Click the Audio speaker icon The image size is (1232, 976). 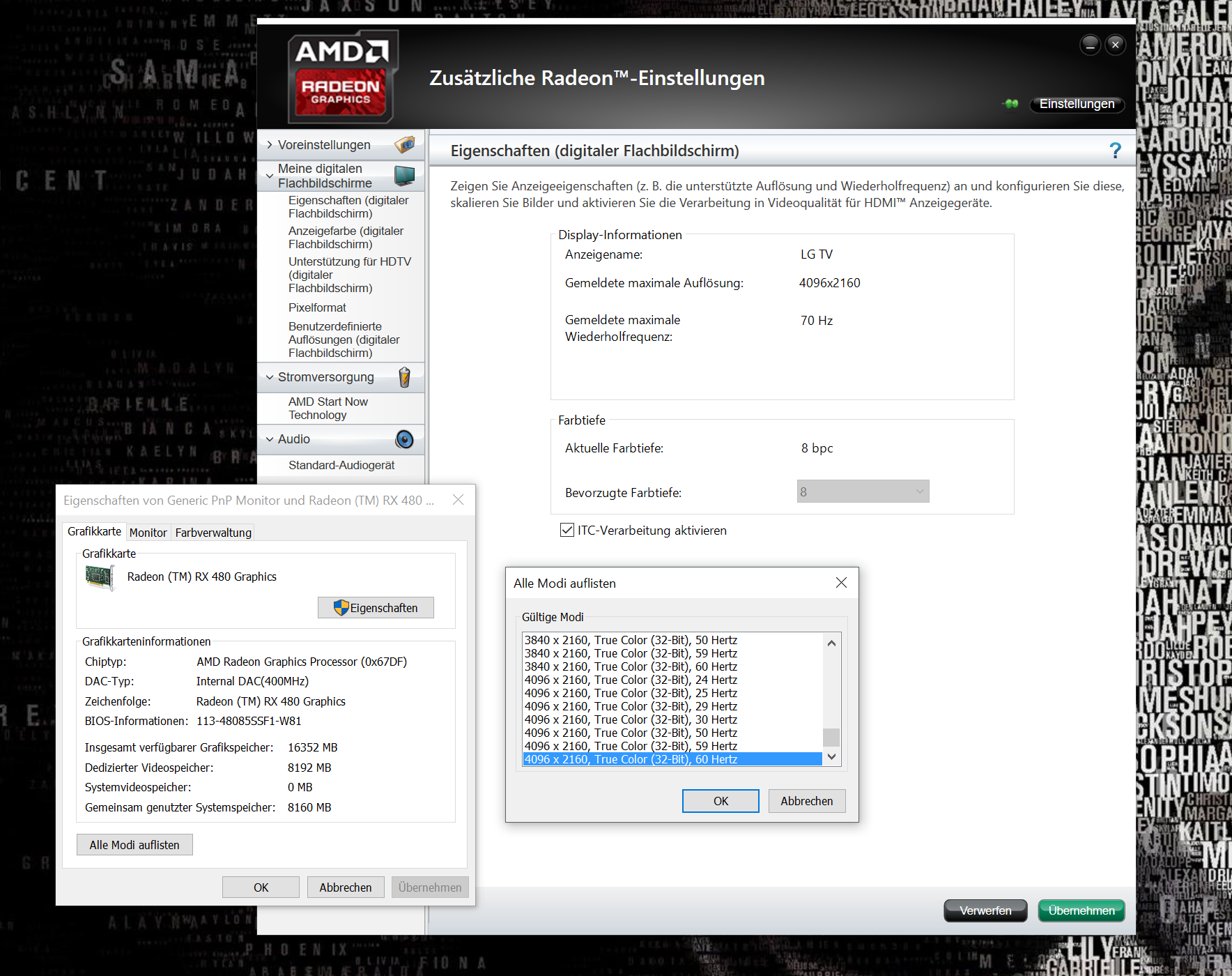[404, 439]
